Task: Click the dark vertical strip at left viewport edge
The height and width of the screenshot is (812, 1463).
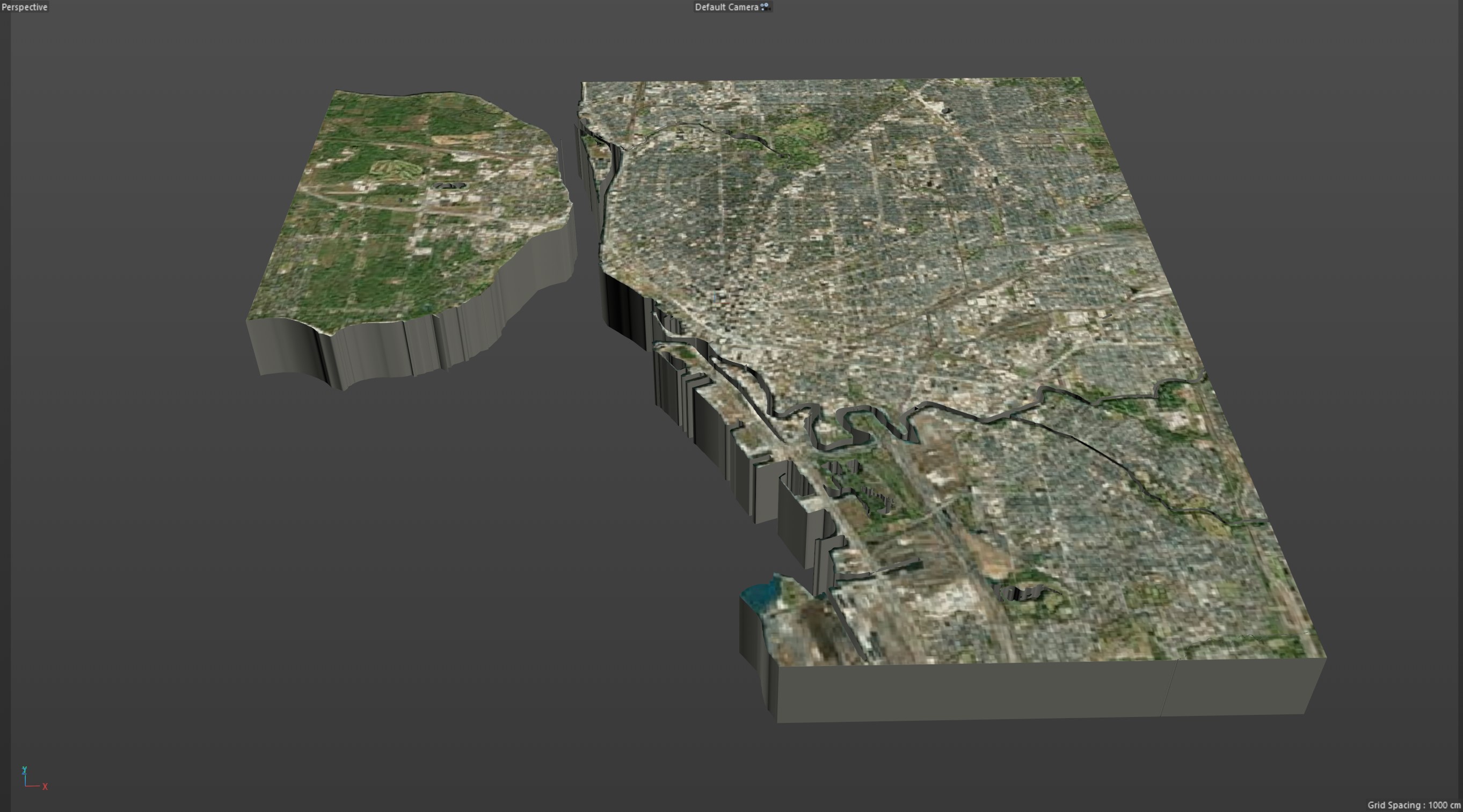Action: click(x=5, y=398)
